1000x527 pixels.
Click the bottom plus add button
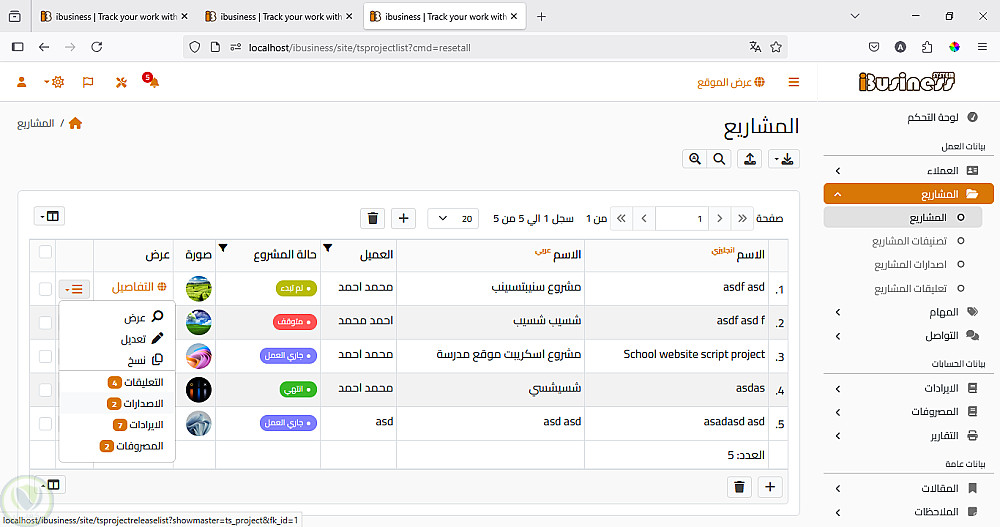tap(770, 487)
